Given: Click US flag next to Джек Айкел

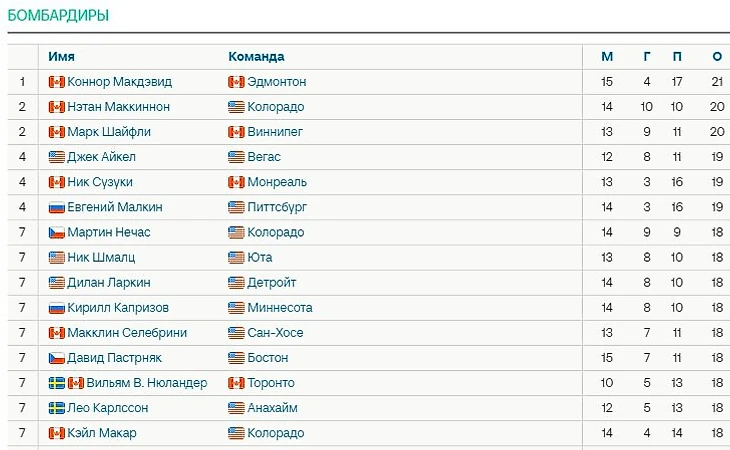Looking at the screenshot, I should coord(56,157).
